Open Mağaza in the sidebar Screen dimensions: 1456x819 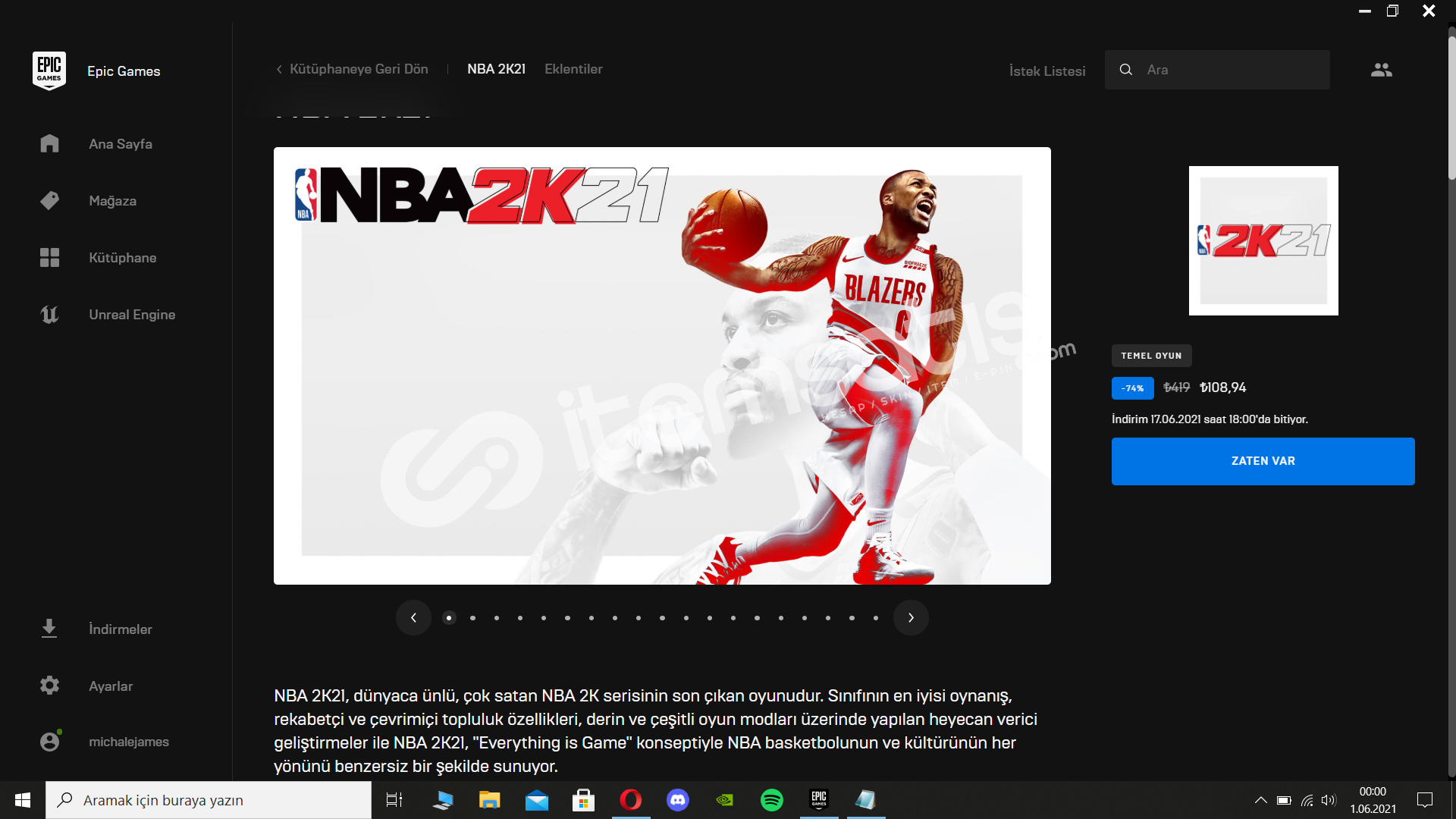[112, 201]
